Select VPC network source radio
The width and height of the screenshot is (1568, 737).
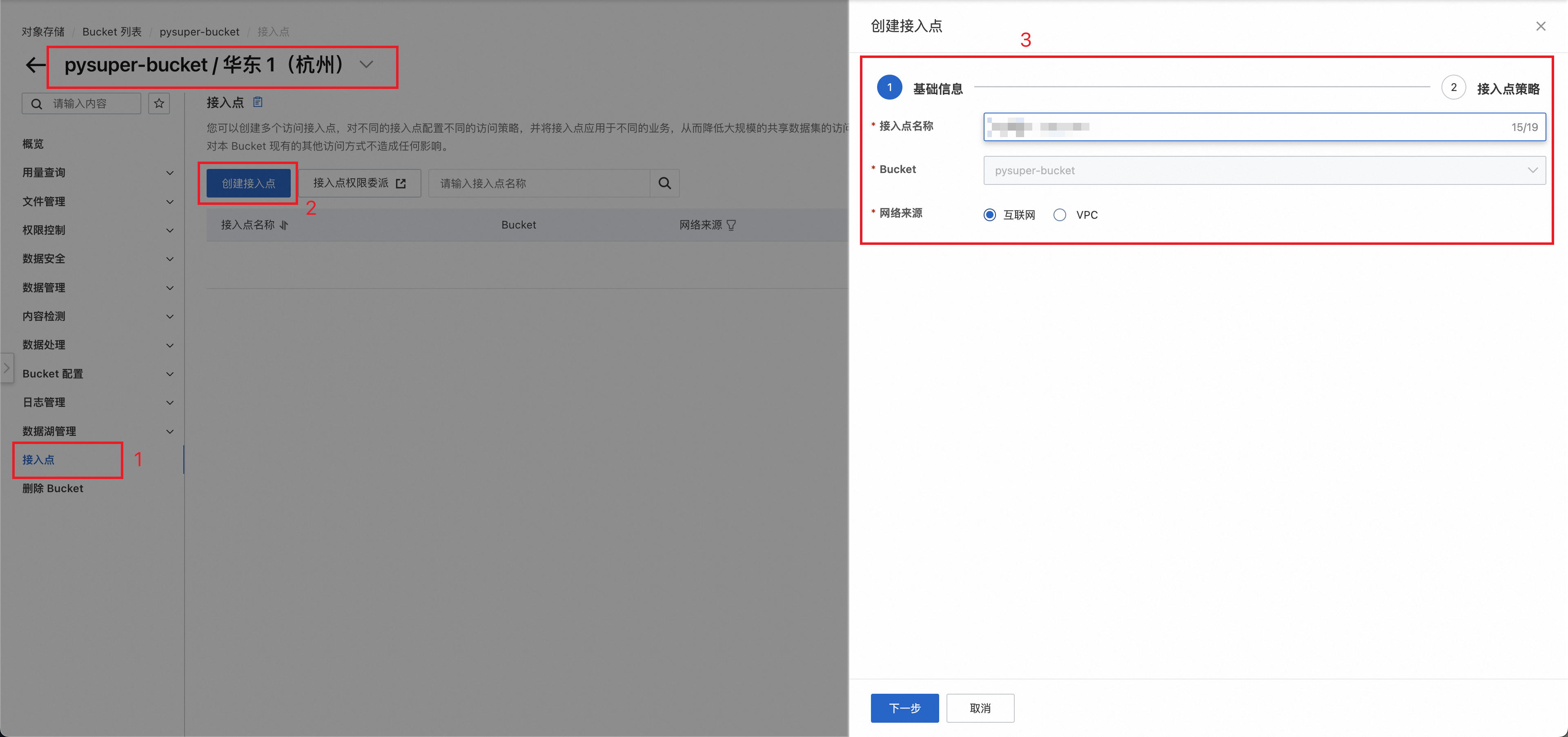[1060, 215]
